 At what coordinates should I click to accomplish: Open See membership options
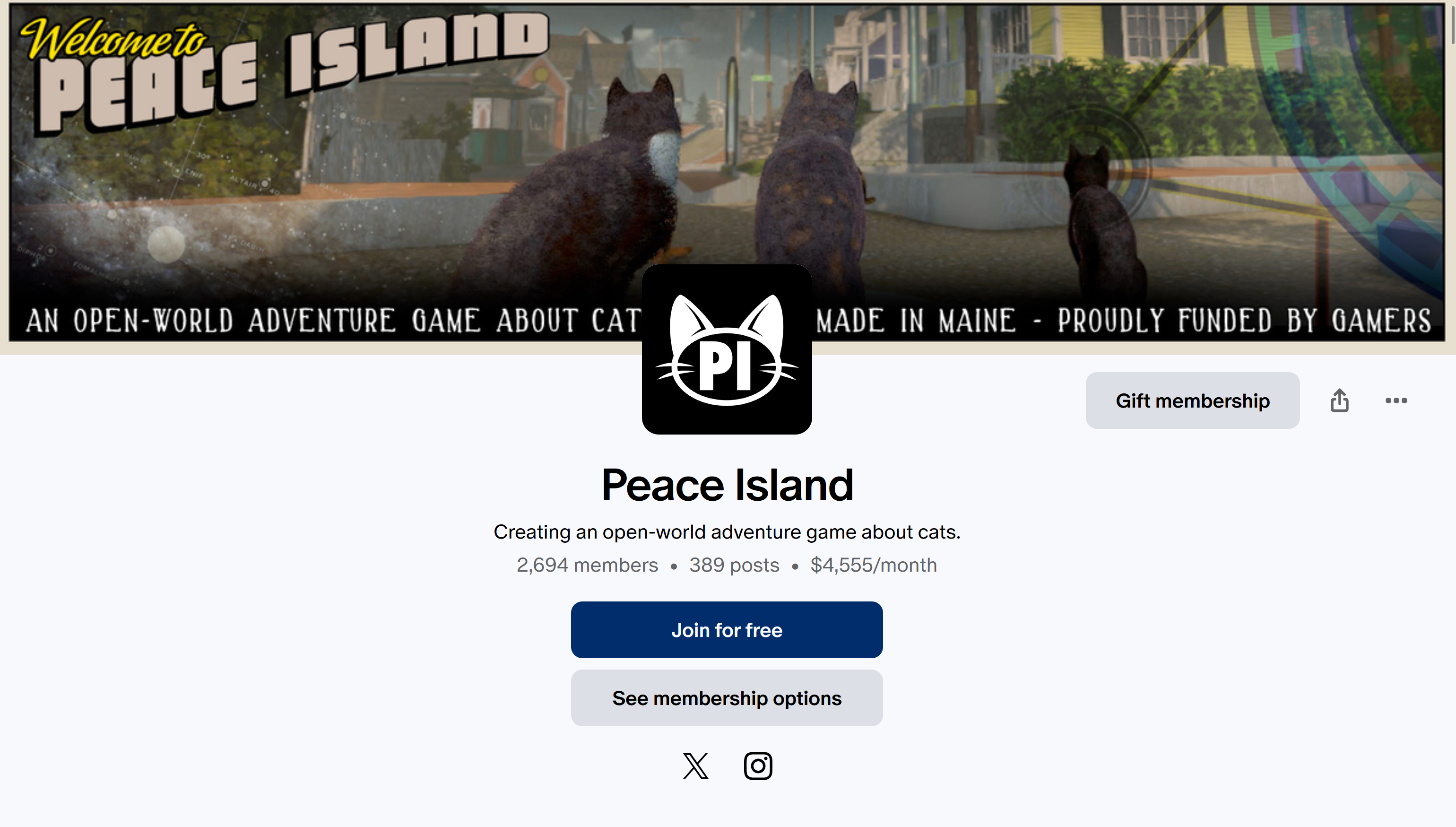coord(727,698)
